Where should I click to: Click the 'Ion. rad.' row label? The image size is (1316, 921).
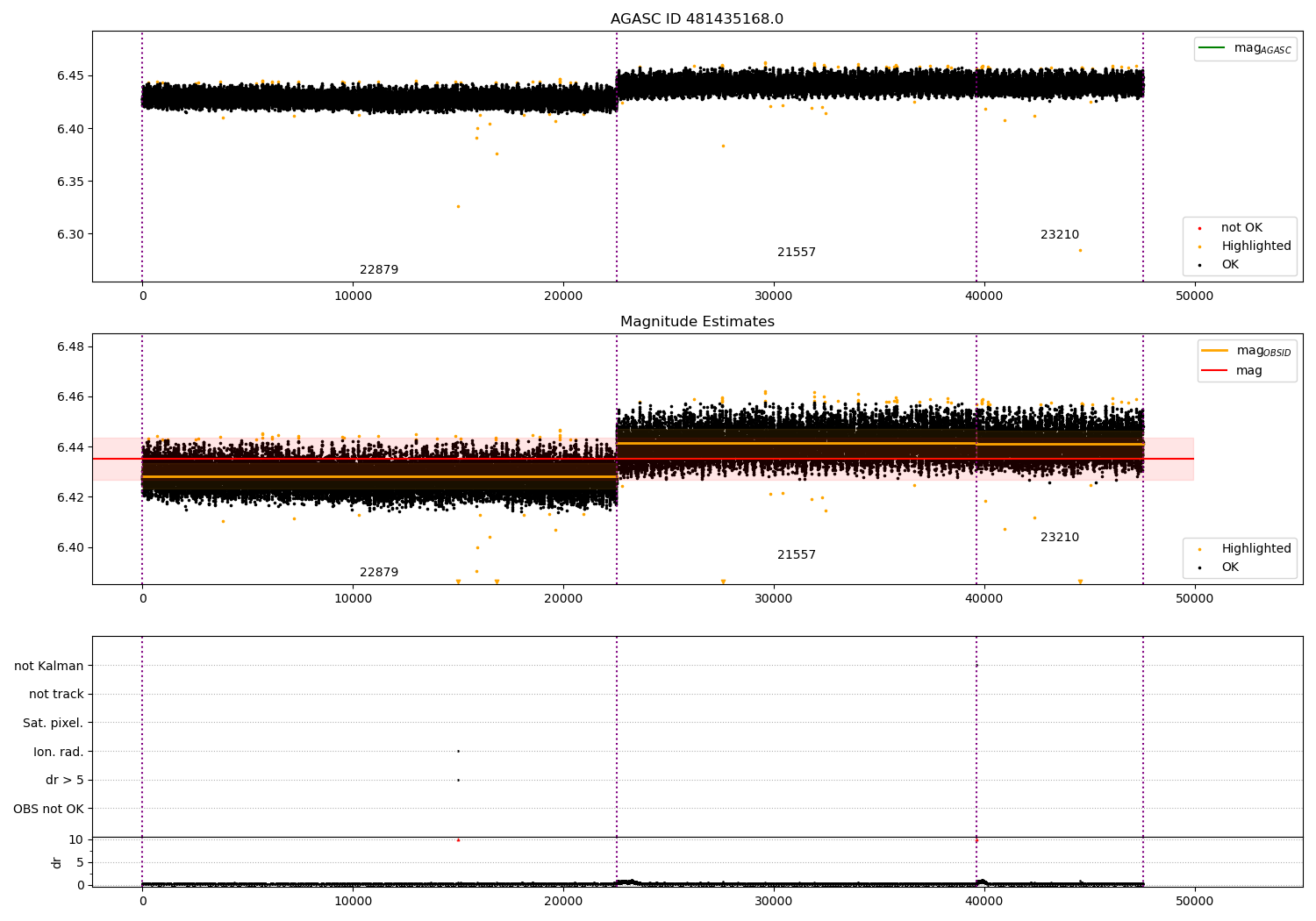click(x=59, y=752)
